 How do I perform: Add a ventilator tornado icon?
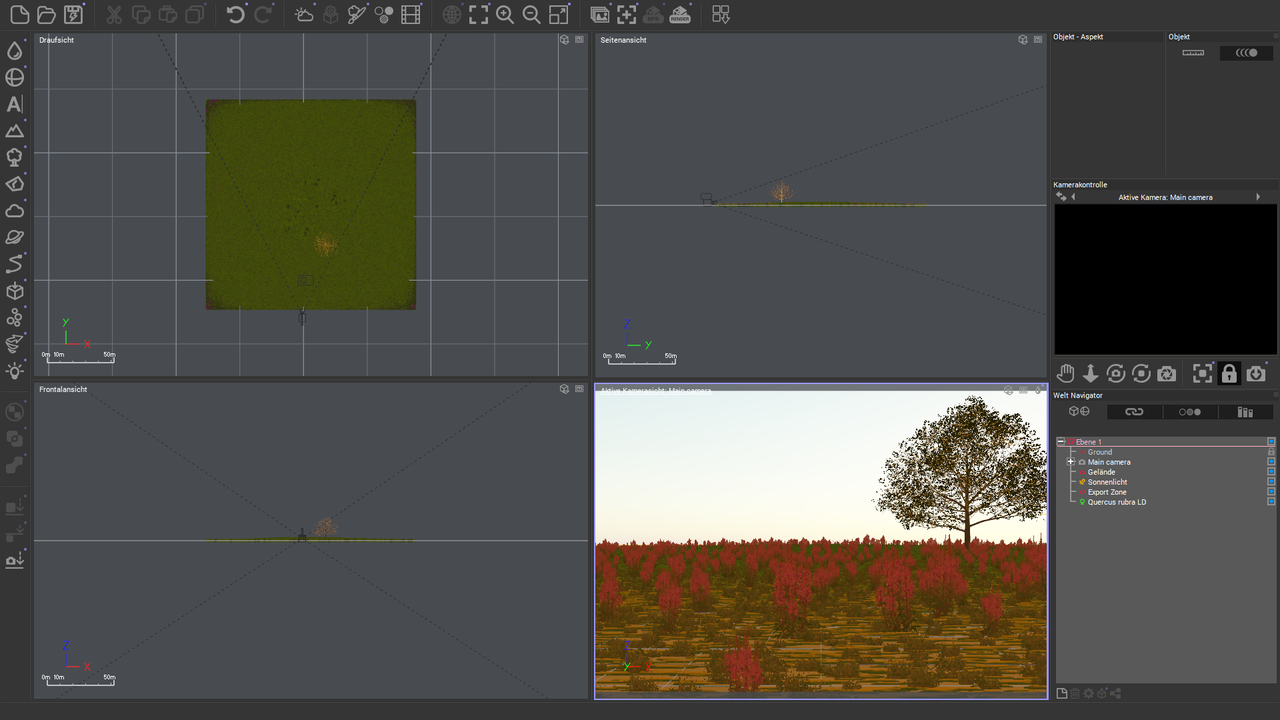(15, 344)
